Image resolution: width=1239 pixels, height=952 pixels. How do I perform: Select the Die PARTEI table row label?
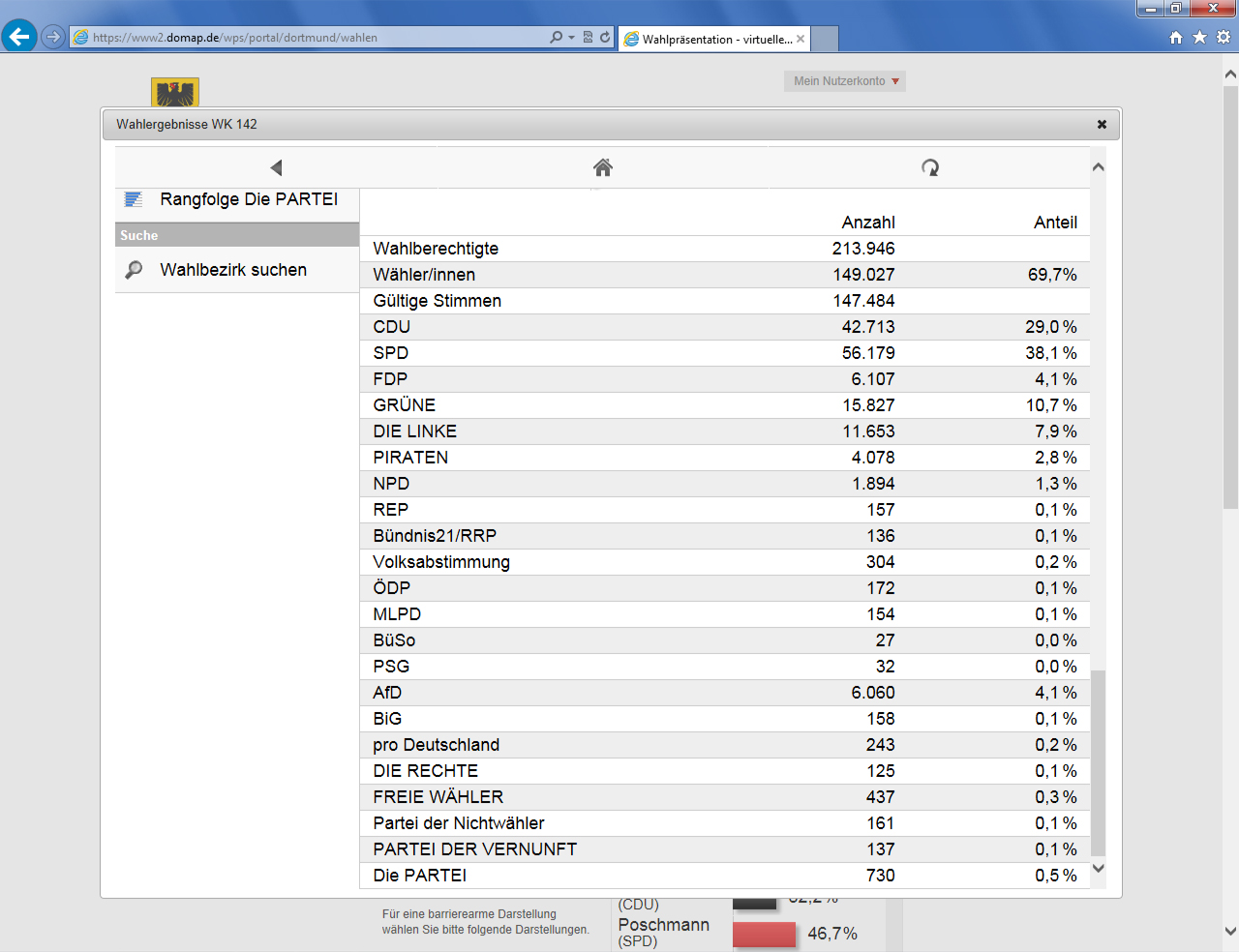coord(420,876)
